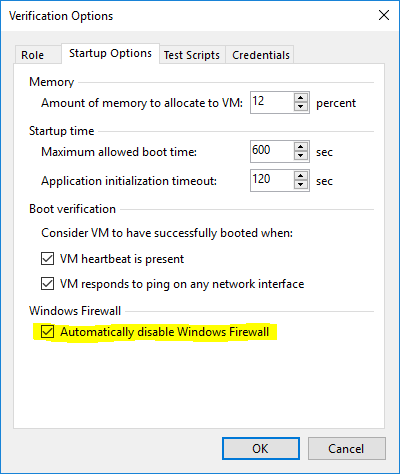Confirm settings with OK button
The height and width of the screenshot is (474, 400).
261,449
